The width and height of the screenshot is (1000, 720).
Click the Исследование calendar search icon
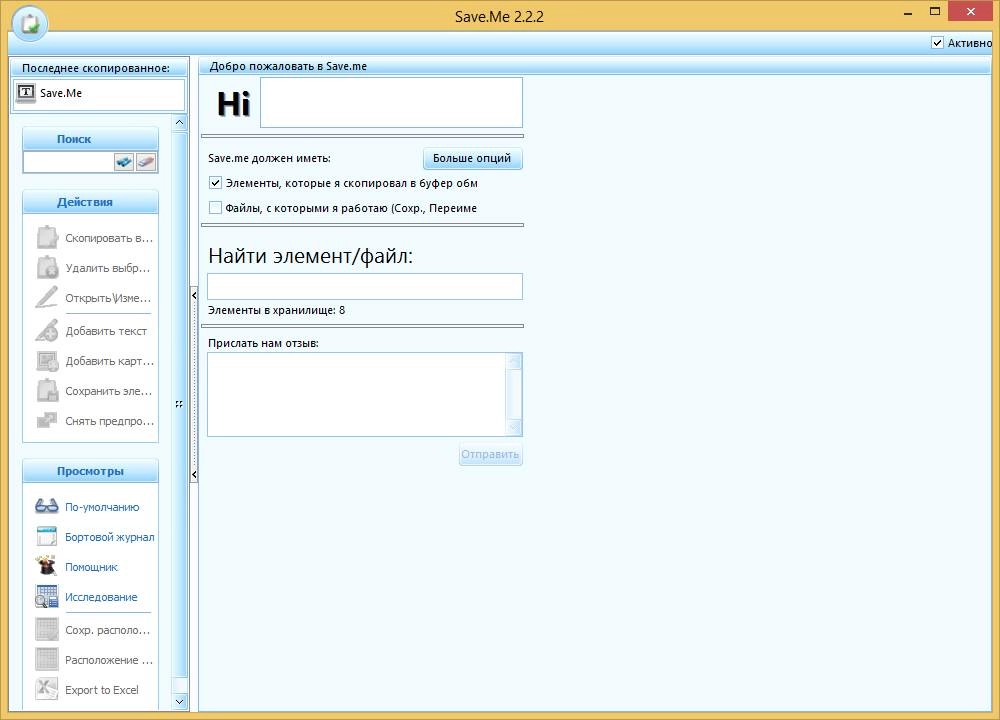point(47,596)
